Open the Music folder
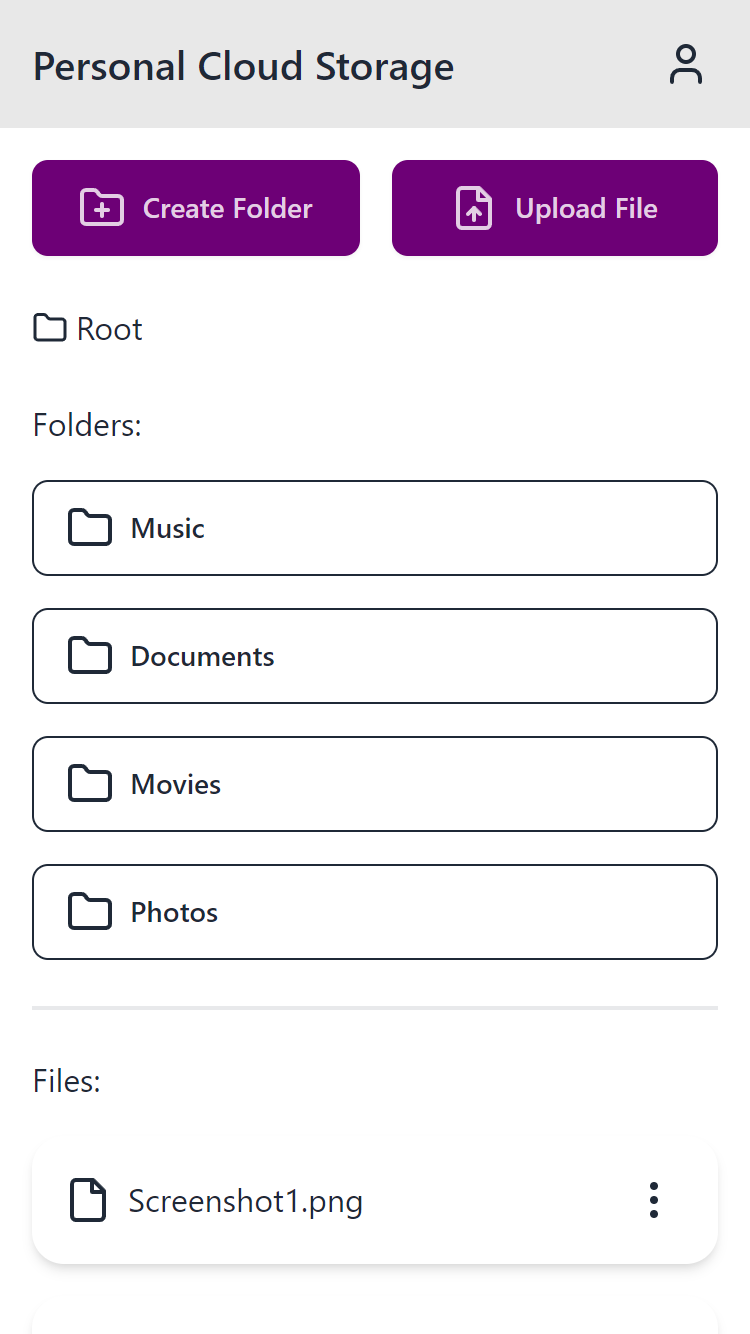750x1334 pixels. point(375,528)
